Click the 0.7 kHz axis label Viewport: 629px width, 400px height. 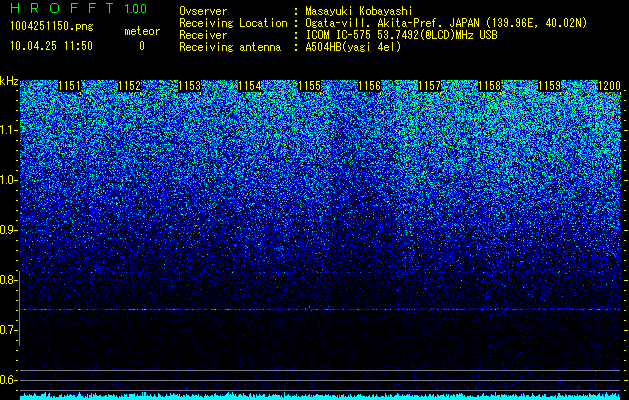tap(7, 330)
